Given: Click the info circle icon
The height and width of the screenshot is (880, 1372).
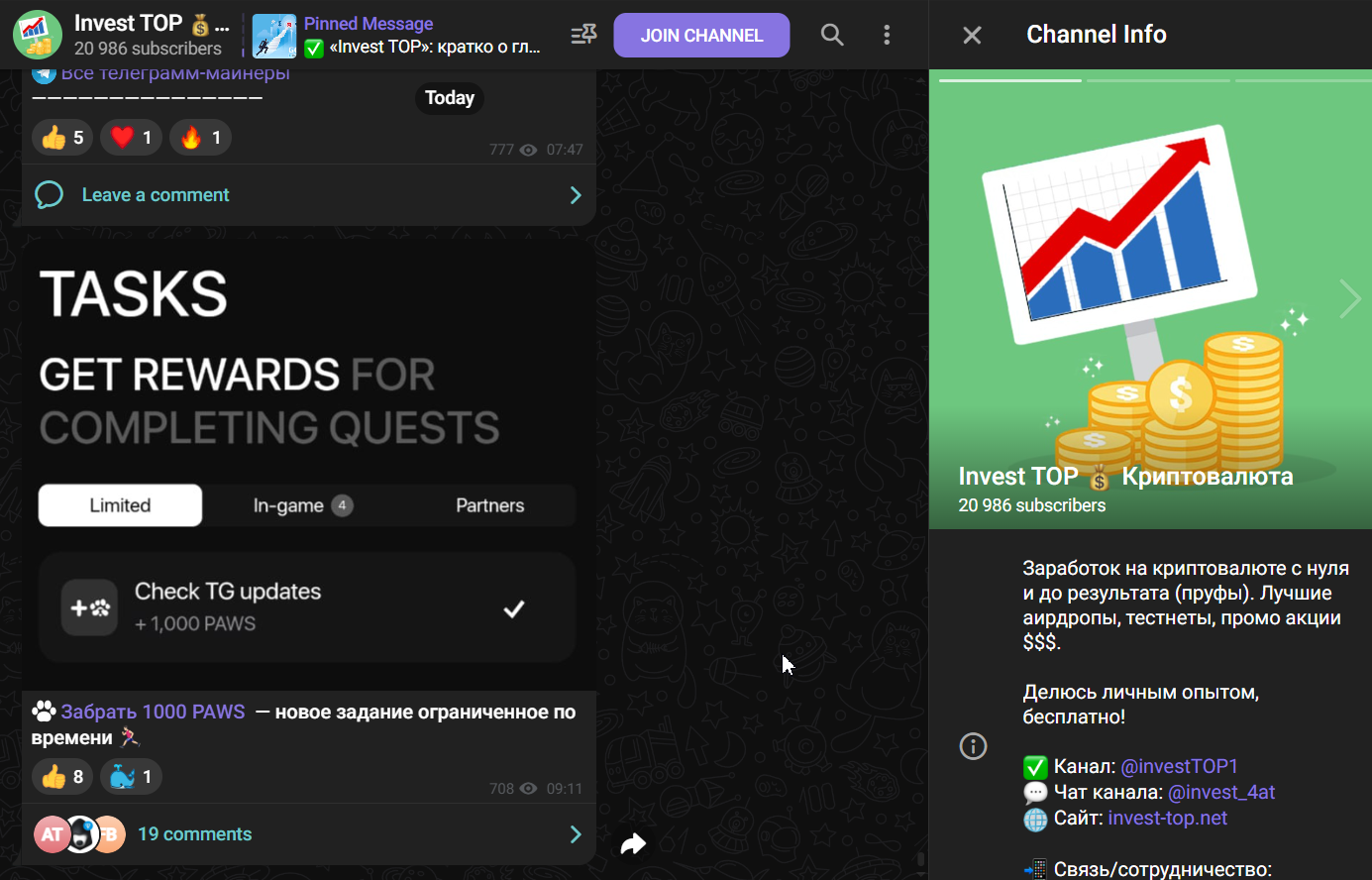Looking at the screenshot, I should (x=974, y=746).
